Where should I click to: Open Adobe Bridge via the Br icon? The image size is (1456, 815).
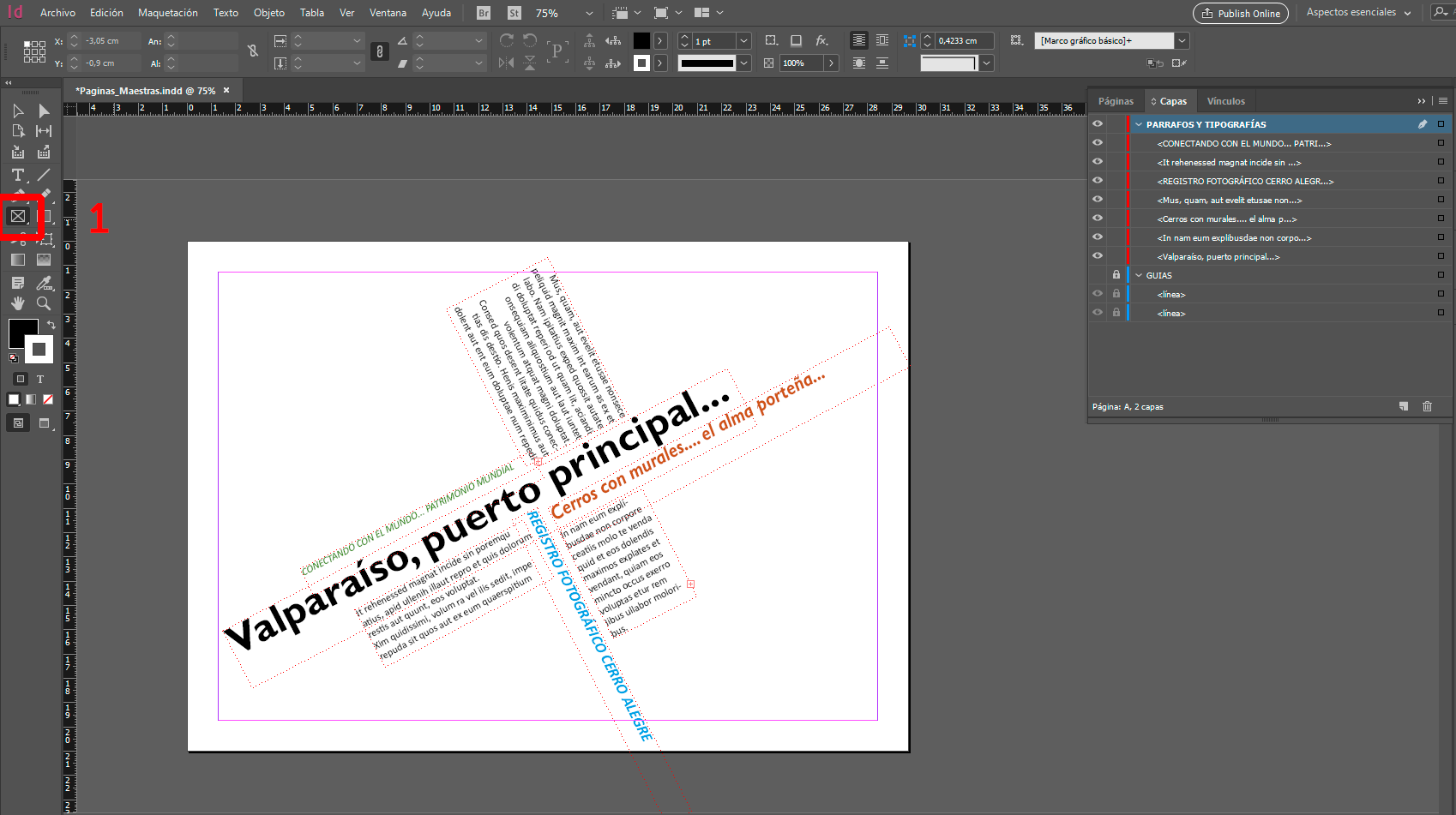482,13
